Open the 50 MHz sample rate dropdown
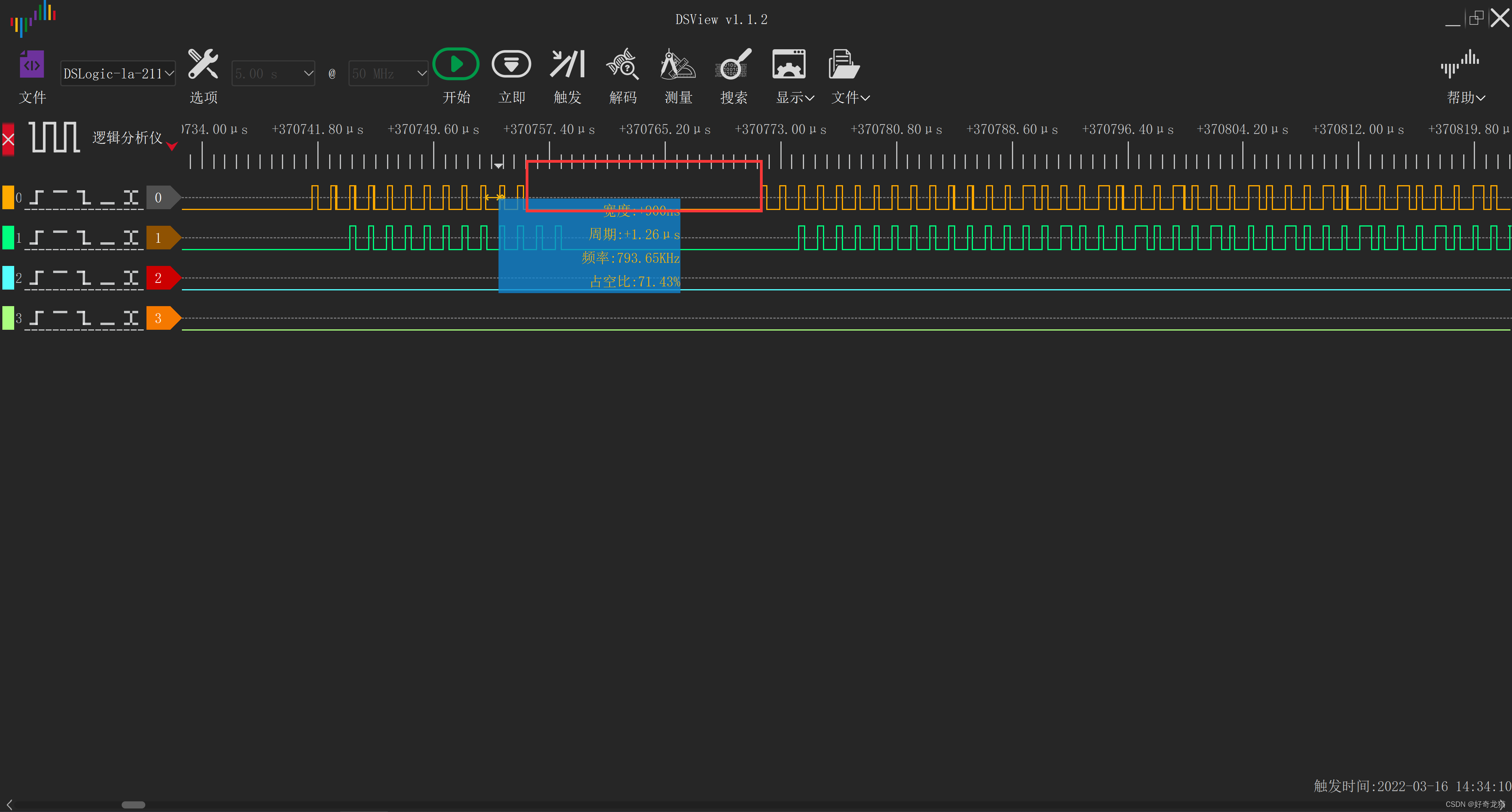This screenshot has width=1512, height=812. point(388,74)
